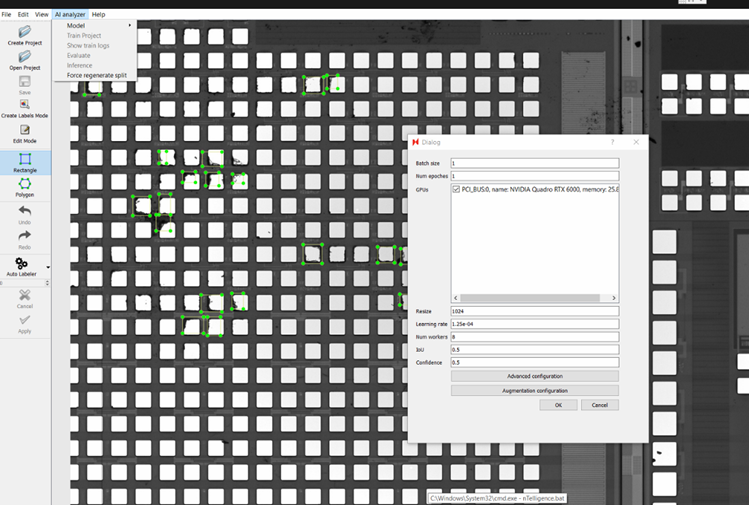Open Advanced configuration
Screen dimensions: 749x505
click(534, 376)
